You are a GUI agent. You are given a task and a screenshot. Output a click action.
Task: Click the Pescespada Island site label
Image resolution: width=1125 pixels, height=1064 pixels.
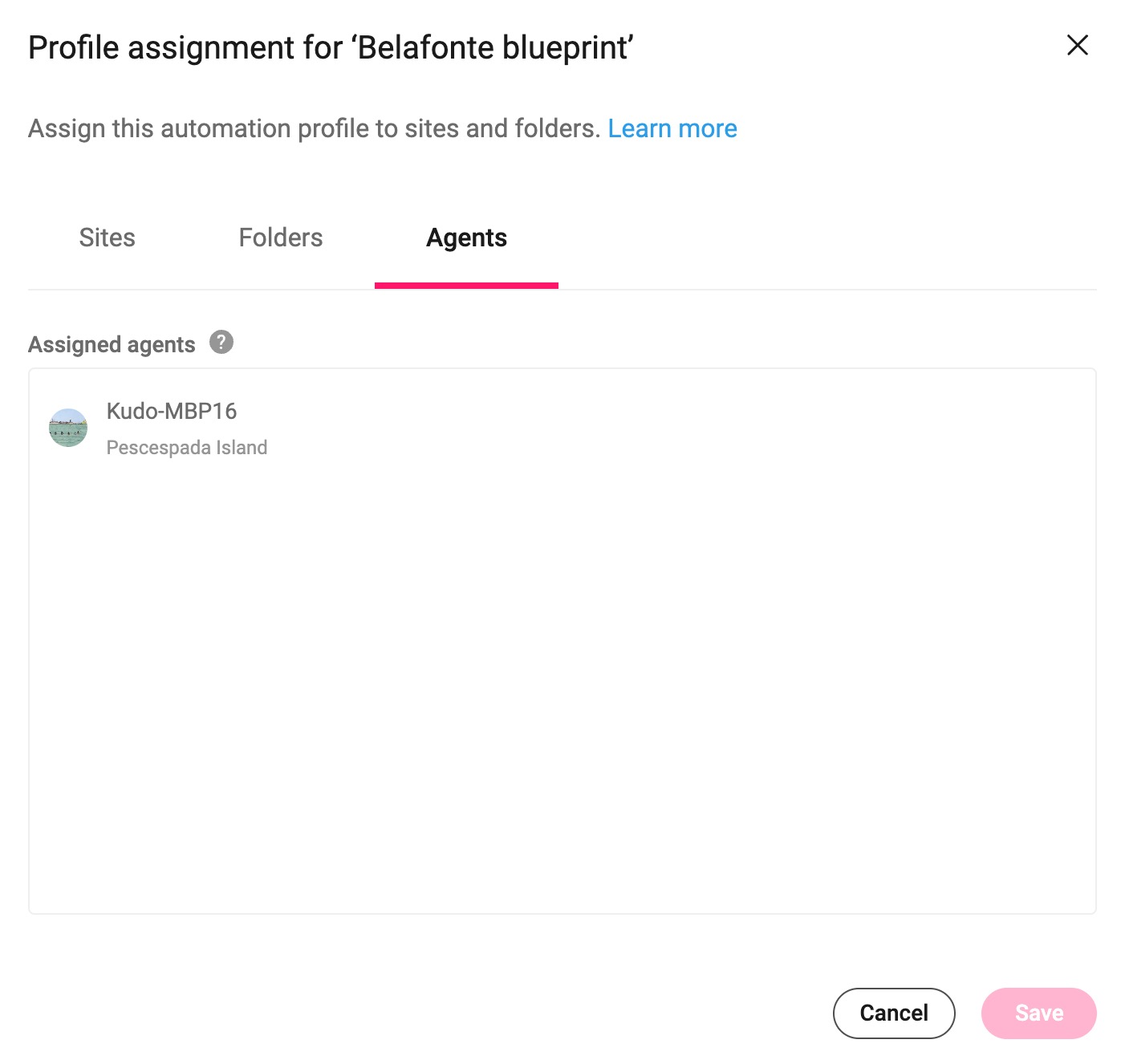point(187,448)
